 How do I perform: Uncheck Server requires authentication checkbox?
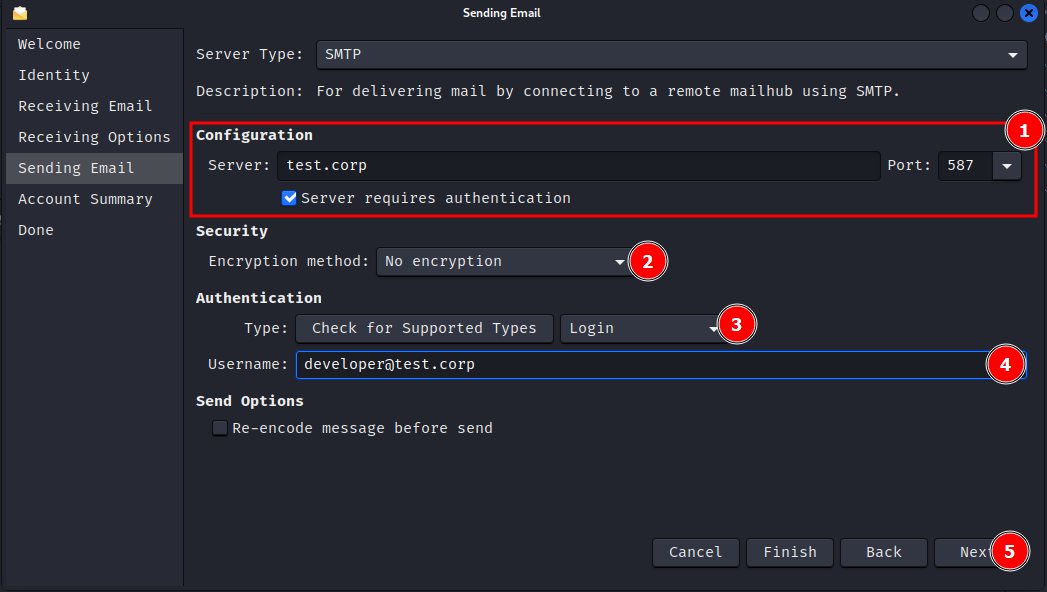coord(290,198)
